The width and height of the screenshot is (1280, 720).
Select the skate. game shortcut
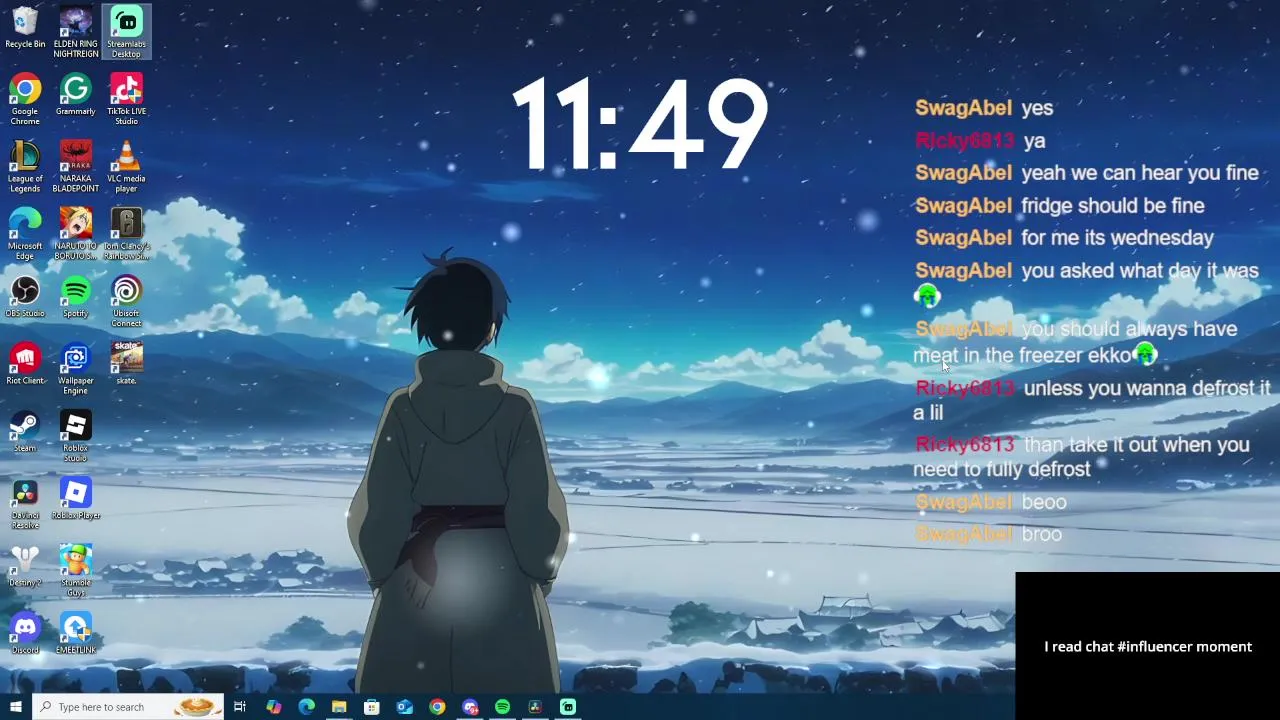[126, 365]
